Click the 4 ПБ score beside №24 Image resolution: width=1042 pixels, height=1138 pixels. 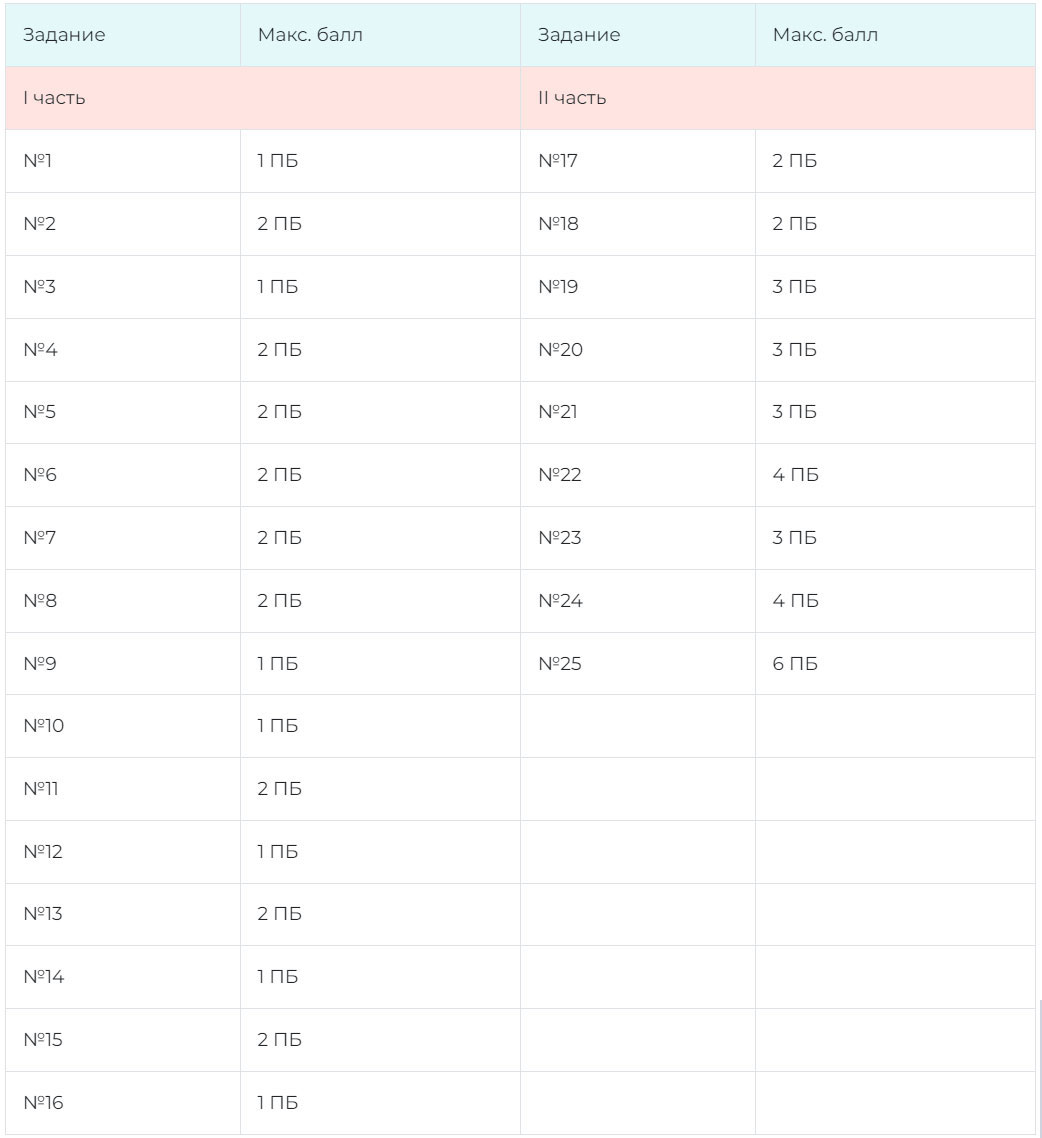(795, 601)
